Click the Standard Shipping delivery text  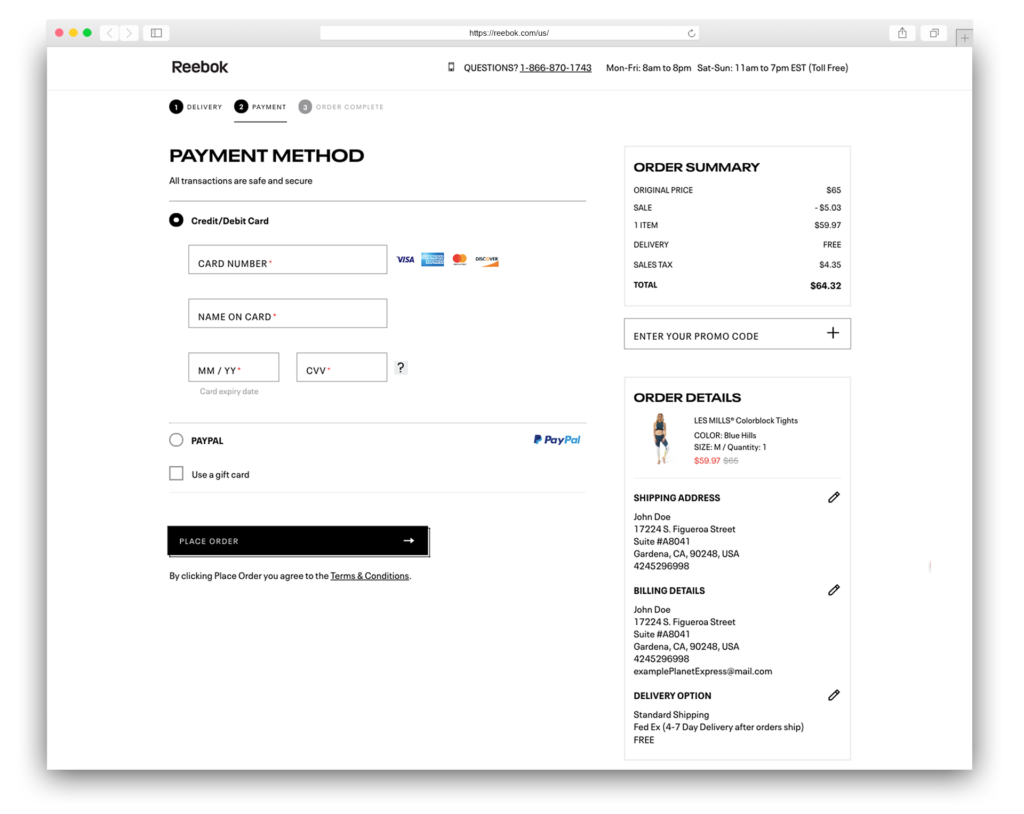point(671,715)
